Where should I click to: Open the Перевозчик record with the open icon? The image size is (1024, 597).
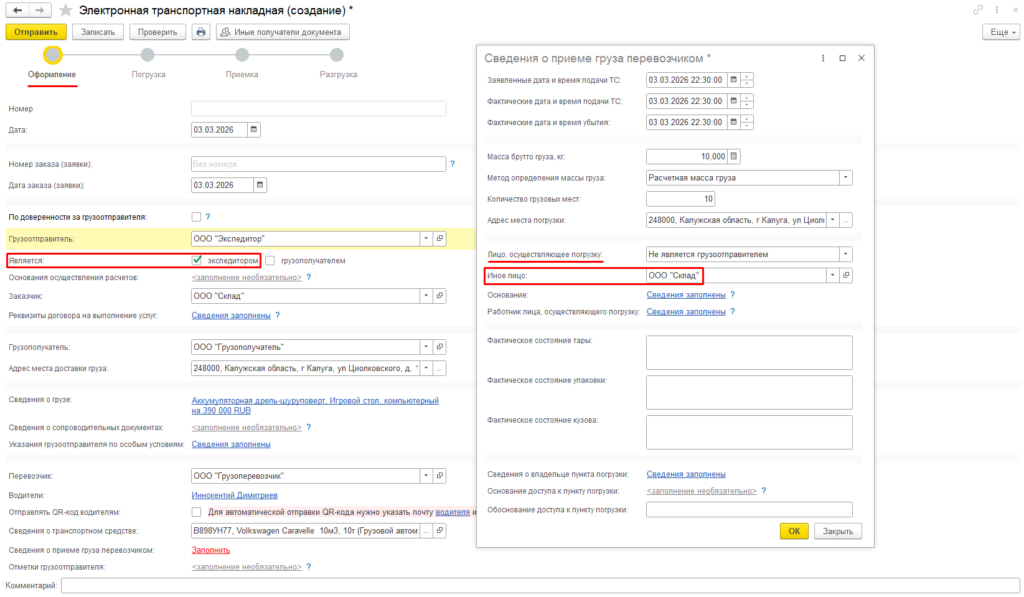440,476
